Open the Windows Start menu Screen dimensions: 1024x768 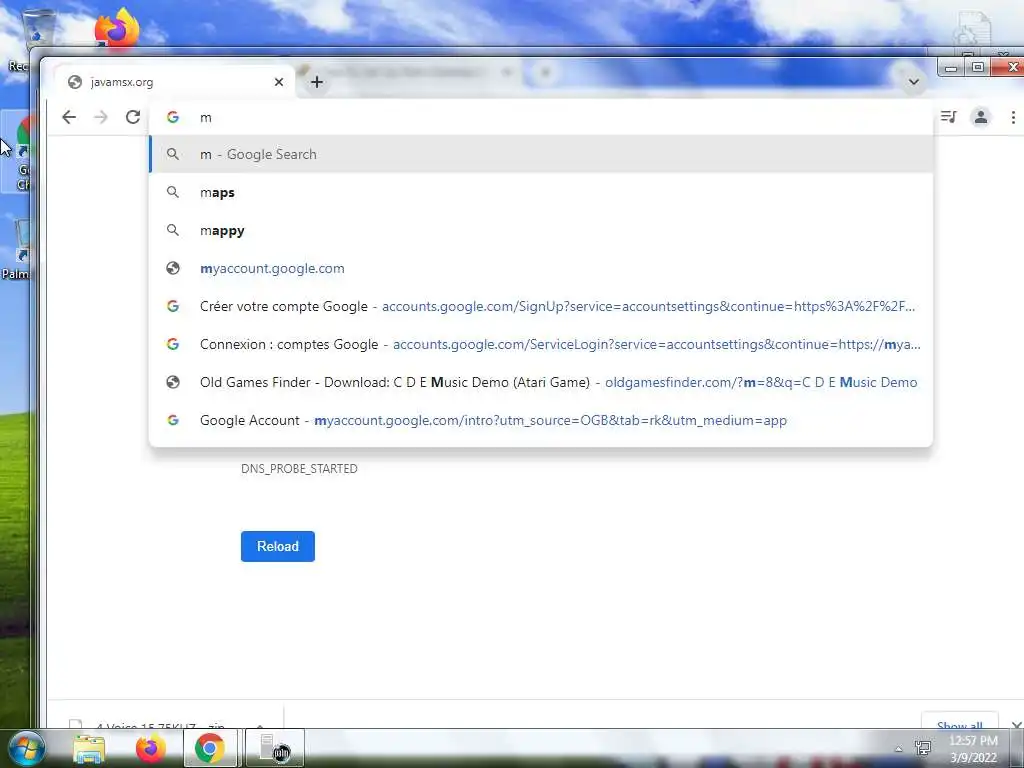[x=27, y=748]
